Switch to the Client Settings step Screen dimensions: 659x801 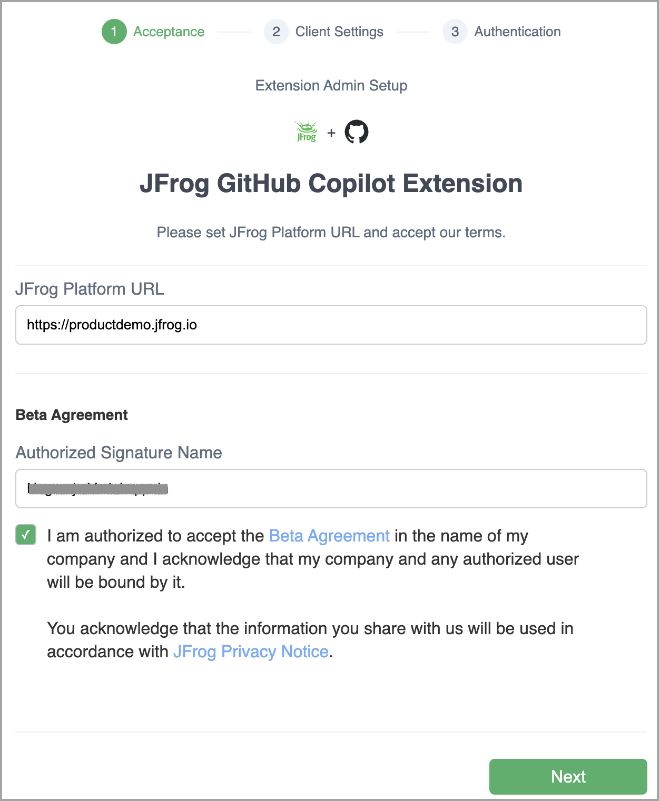(x=339, y=31)
